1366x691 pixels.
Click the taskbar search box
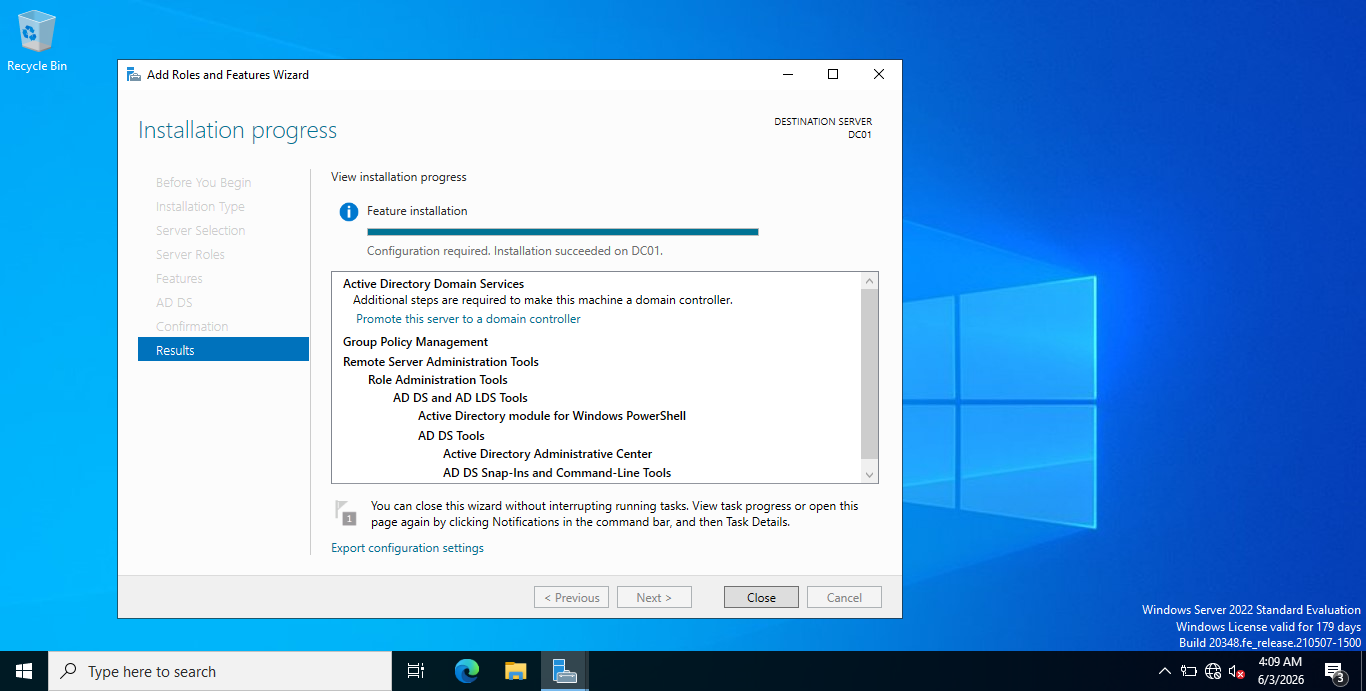220,671
